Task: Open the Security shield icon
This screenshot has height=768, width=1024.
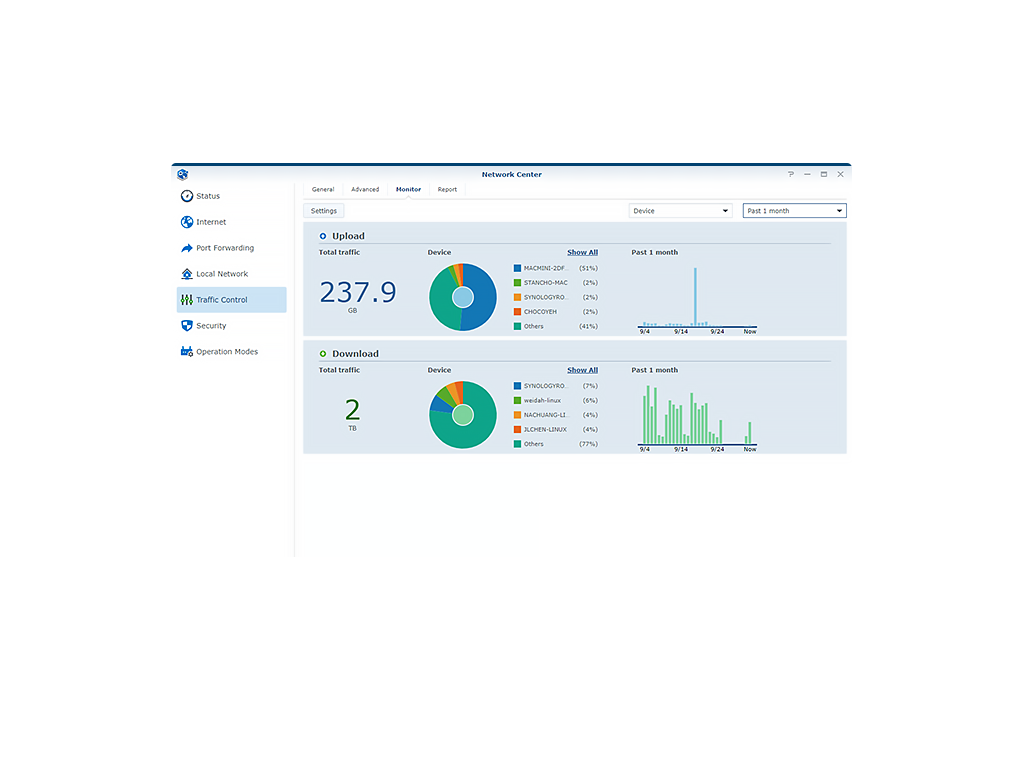Action: pos(187,325)
